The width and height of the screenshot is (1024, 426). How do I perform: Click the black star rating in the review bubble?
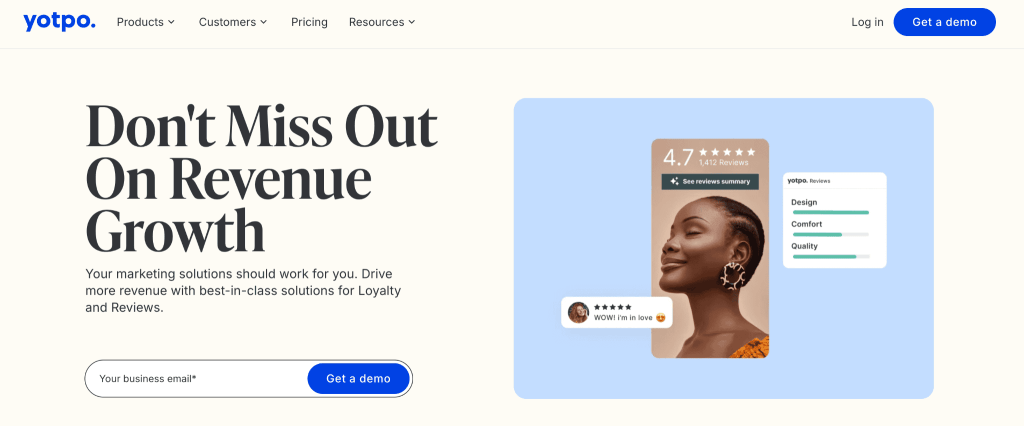(613, 307)
